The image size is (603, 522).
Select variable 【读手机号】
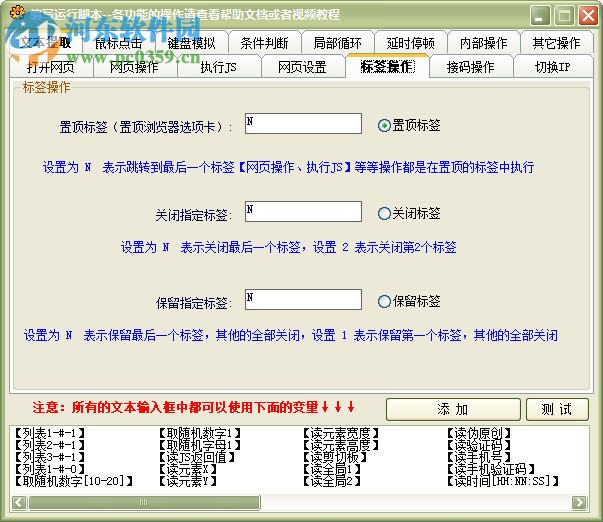click(x=479, y=457)
